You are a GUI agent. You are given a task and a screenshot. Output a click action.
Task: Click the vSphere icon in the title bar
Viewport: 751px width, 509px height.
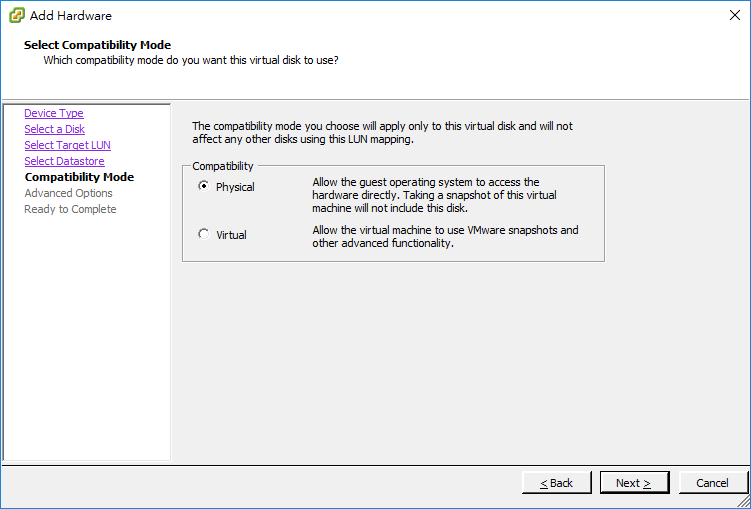coord(17,15)
